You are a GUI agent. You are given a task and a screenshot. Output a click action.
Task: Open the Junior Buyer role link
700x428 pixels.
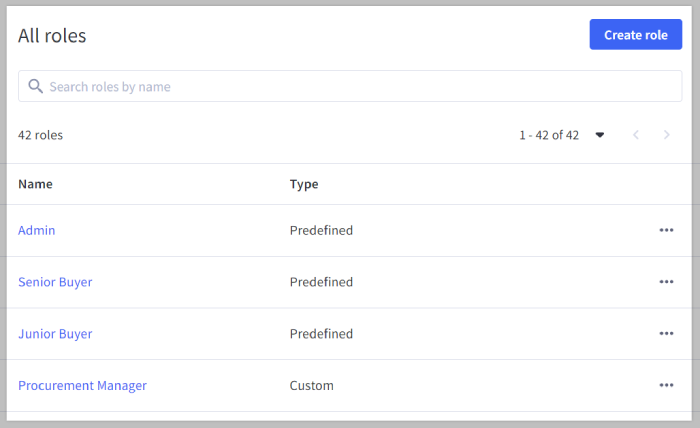(x=55, y=334)
